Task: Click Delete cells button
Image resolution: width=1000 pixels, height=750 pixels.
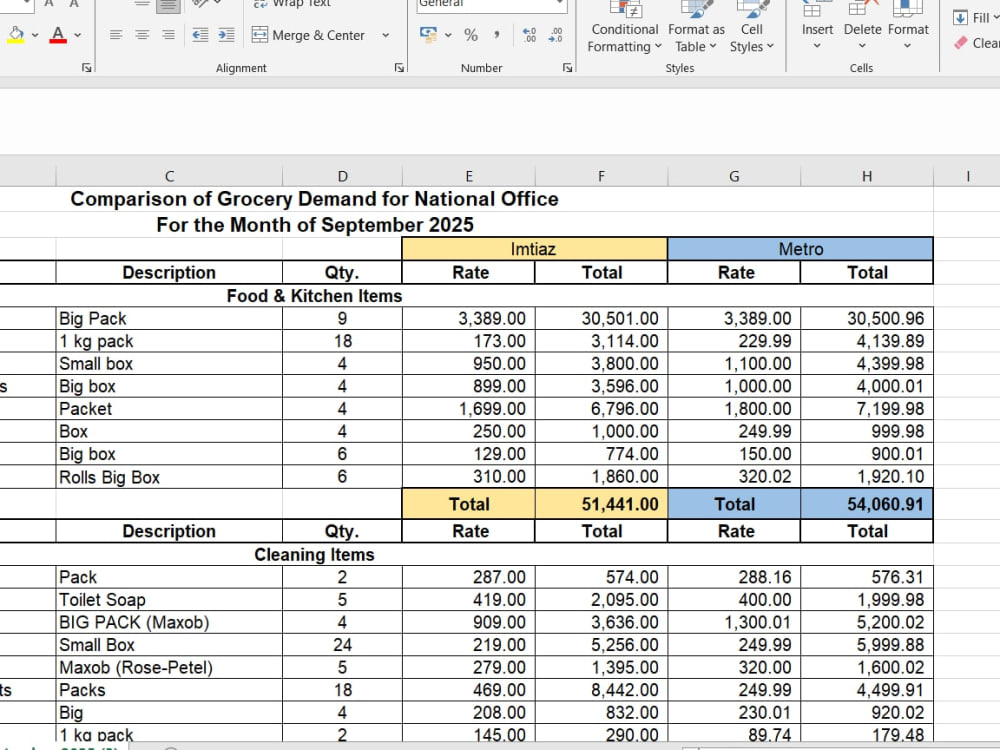Action: [x=862, y=19]
